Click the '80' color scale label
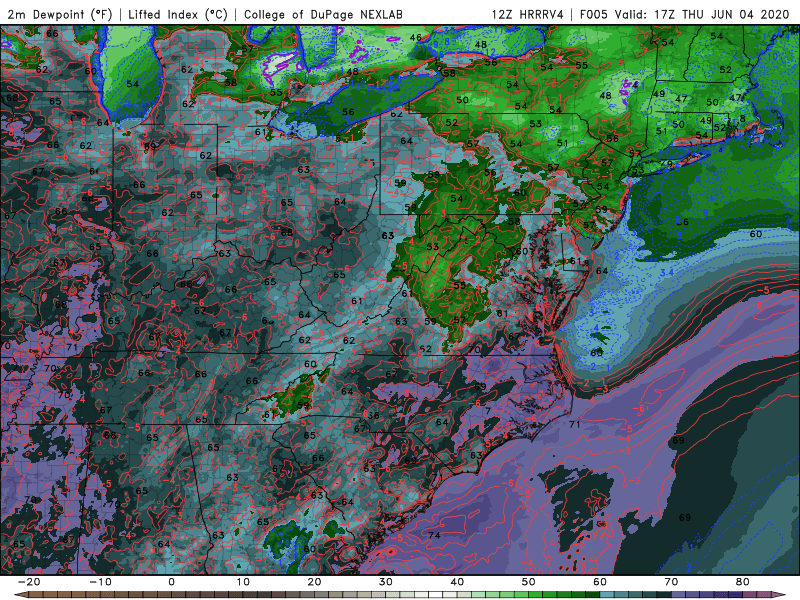800x600 pixels. [x=743, y=582]
